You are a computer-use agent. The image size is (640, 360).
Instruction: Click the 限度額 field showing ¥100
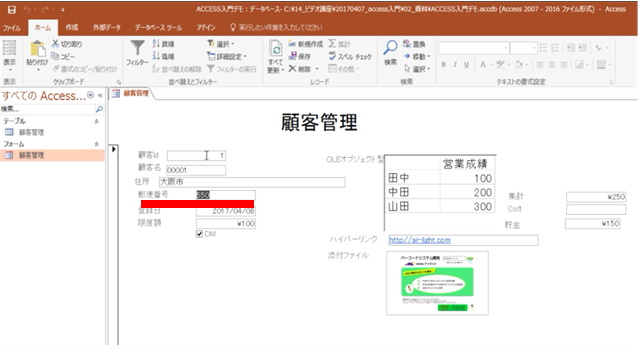(x=226, y=224)
